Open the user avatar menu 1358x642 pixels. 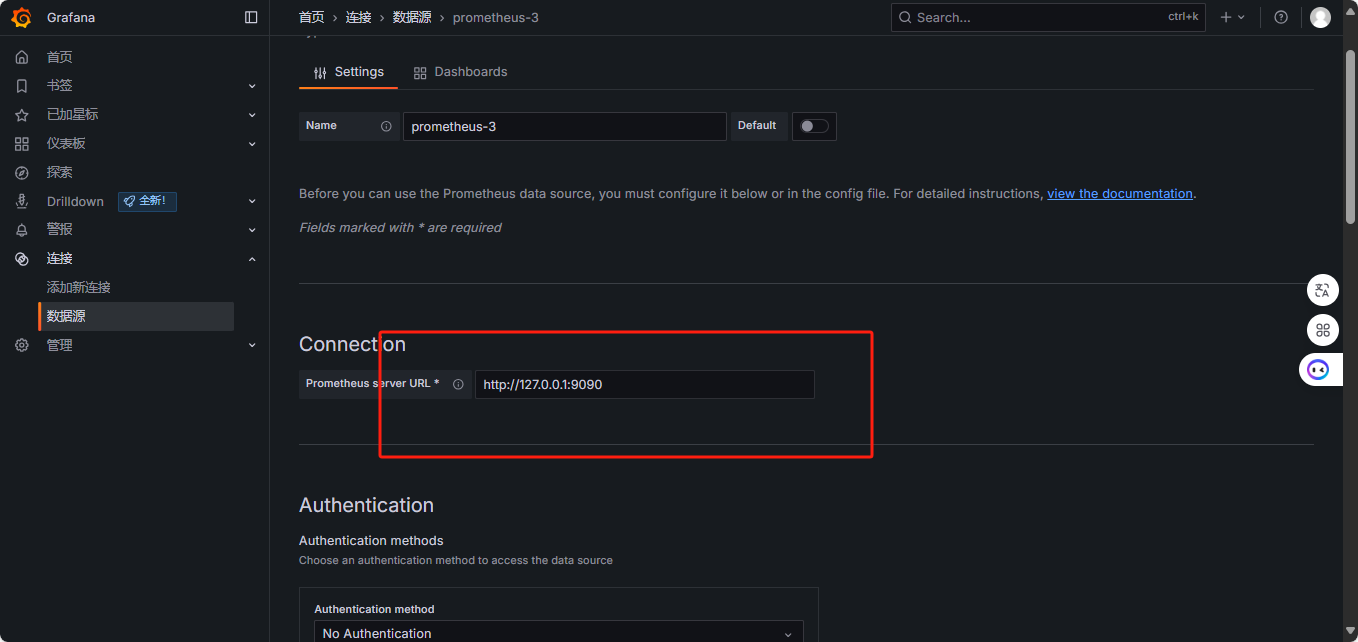1320,17
